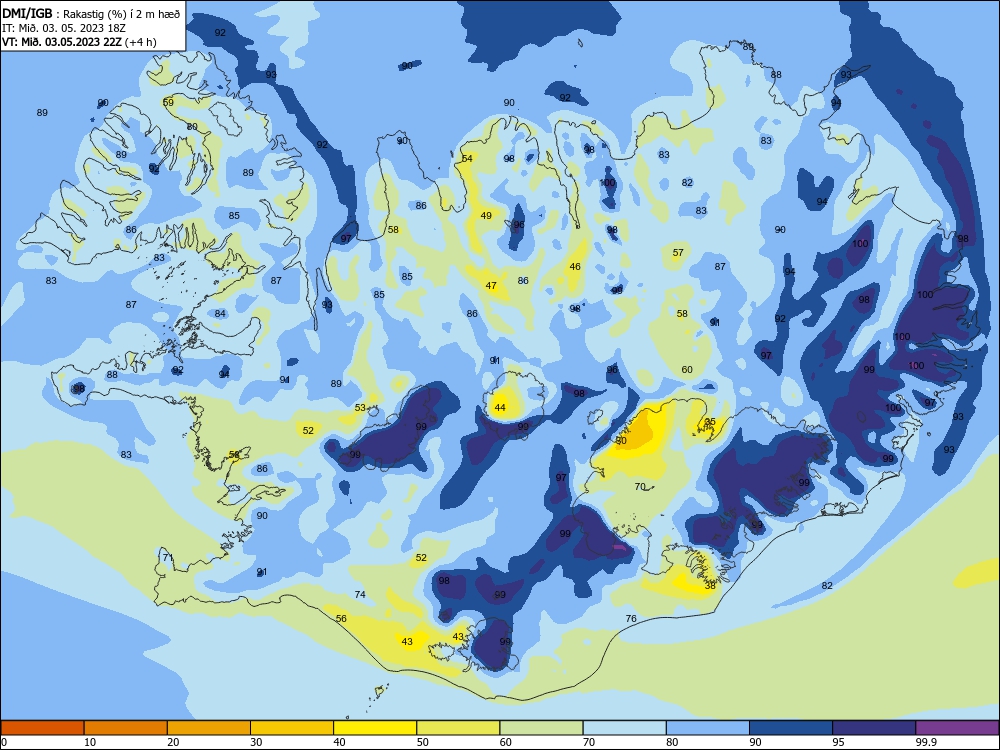Click the 38 humidity value near the southeast coast
This screenshot has height=750, width=1000.
point(710,585)
